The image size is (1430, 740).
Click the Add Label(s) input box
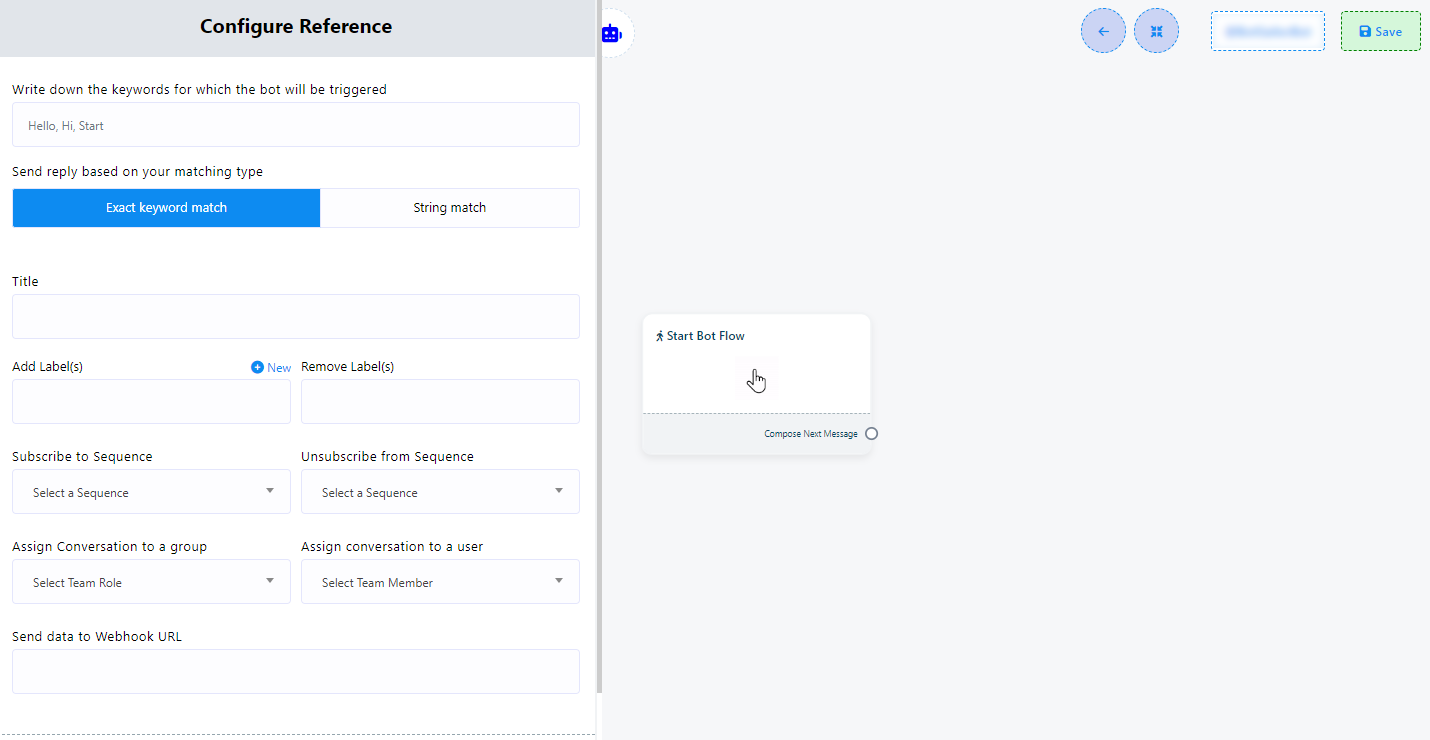pyautogui.click(x=151, y=401)
